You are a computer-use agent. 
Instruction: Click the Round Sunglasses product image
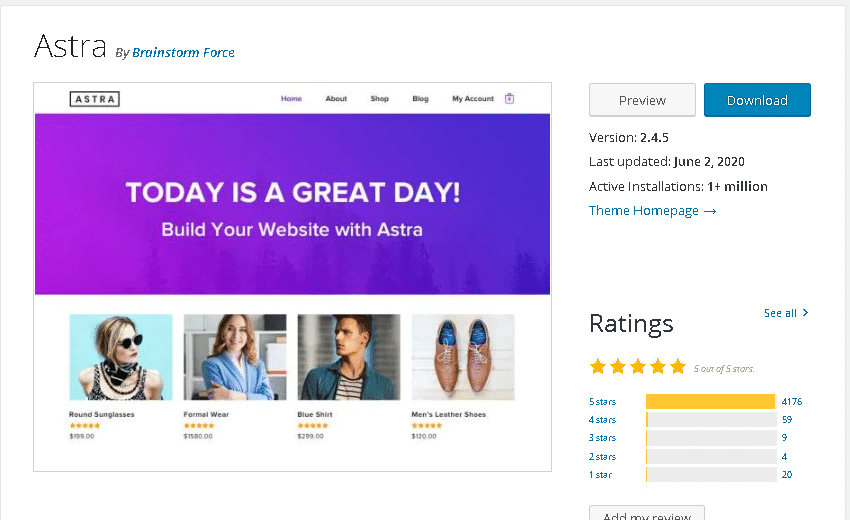(121, 357)
